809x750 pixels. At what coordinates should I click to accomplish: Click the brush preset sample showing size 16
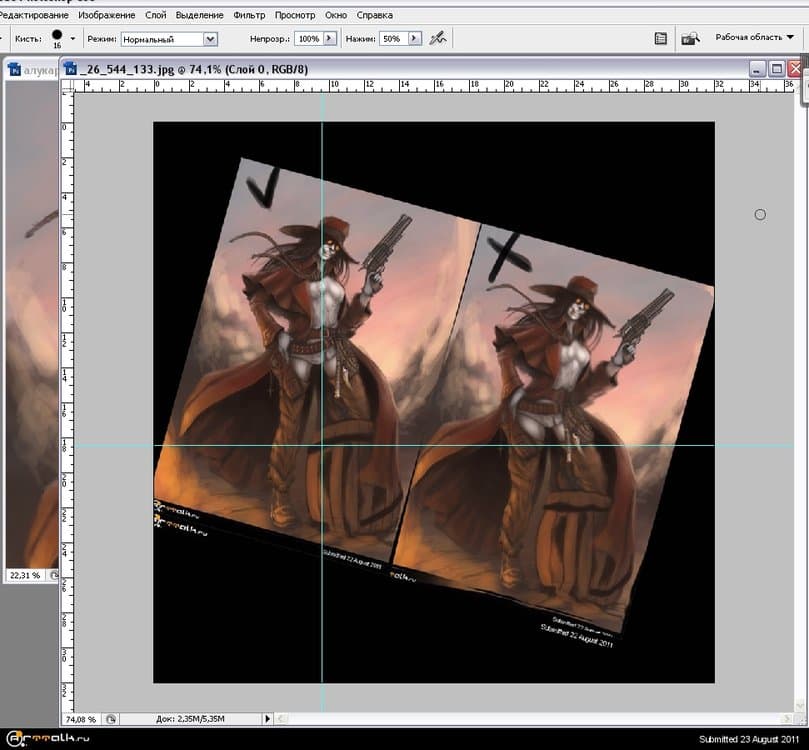click(57, 38)
